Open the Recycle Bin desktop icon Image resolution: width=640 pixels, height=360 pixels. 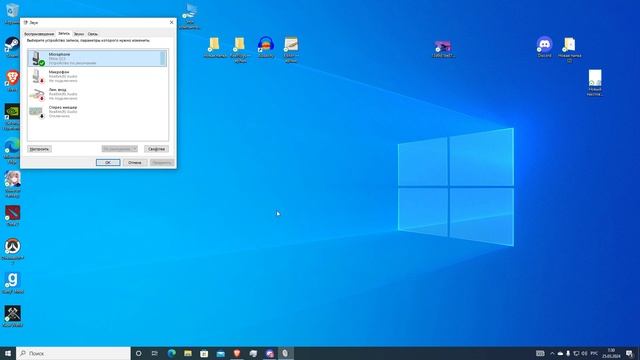tap(12, 13)
